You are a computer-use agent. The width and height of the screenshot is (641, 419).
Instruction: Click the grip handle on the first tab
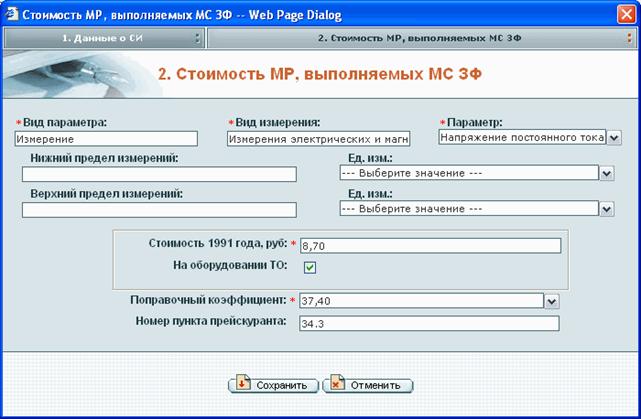pyautogui.click(x=198, y=38)
